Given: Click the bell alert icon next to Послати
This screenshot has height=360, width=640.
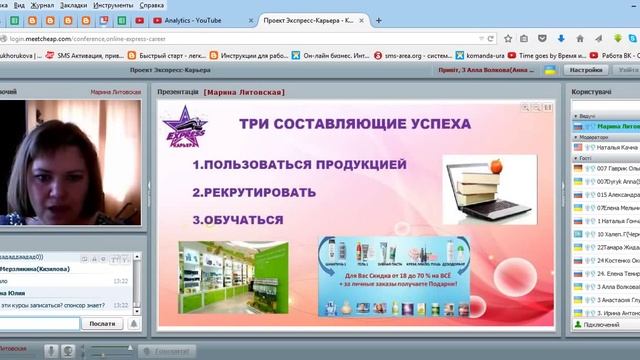Looking at the screenshot, I should [x=134, y=324].
